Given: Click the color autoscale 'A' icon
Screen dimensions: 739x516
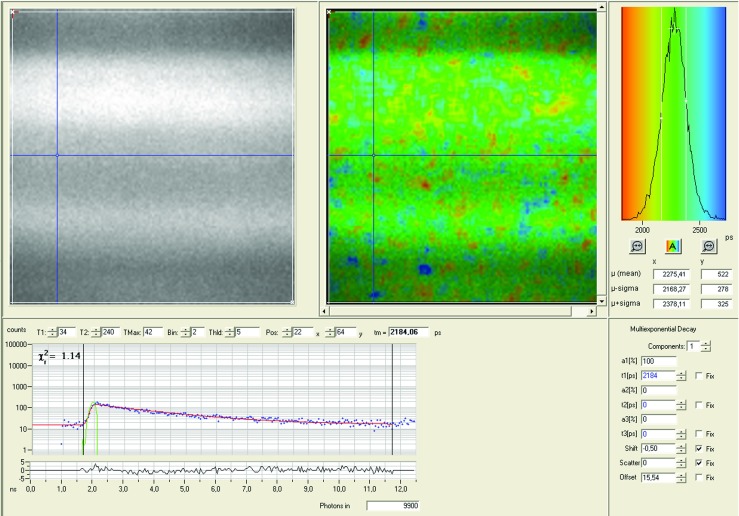Looking at the screenshot, I should click(x=673, y=245).
